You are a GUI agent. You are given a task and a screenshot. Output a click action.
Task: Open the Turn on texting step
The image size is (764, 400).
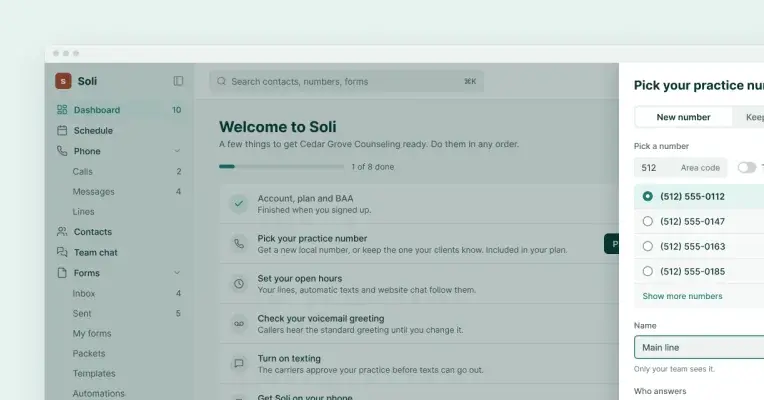(419, 363)
